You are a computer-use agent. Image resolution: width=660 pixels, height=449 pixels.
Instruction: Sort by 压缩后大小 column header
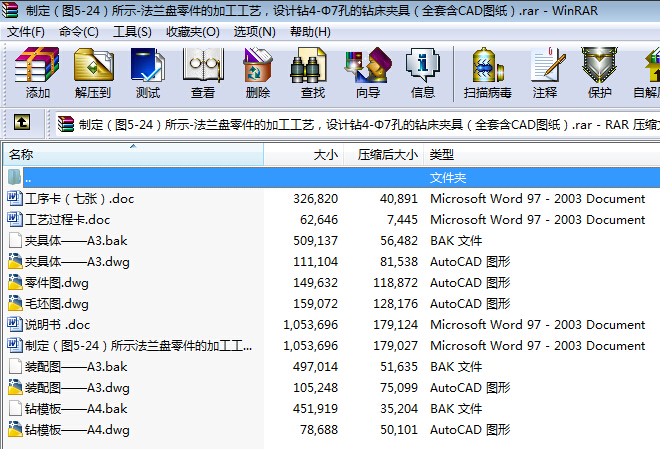pyautogui.click(x=383, y=154)
